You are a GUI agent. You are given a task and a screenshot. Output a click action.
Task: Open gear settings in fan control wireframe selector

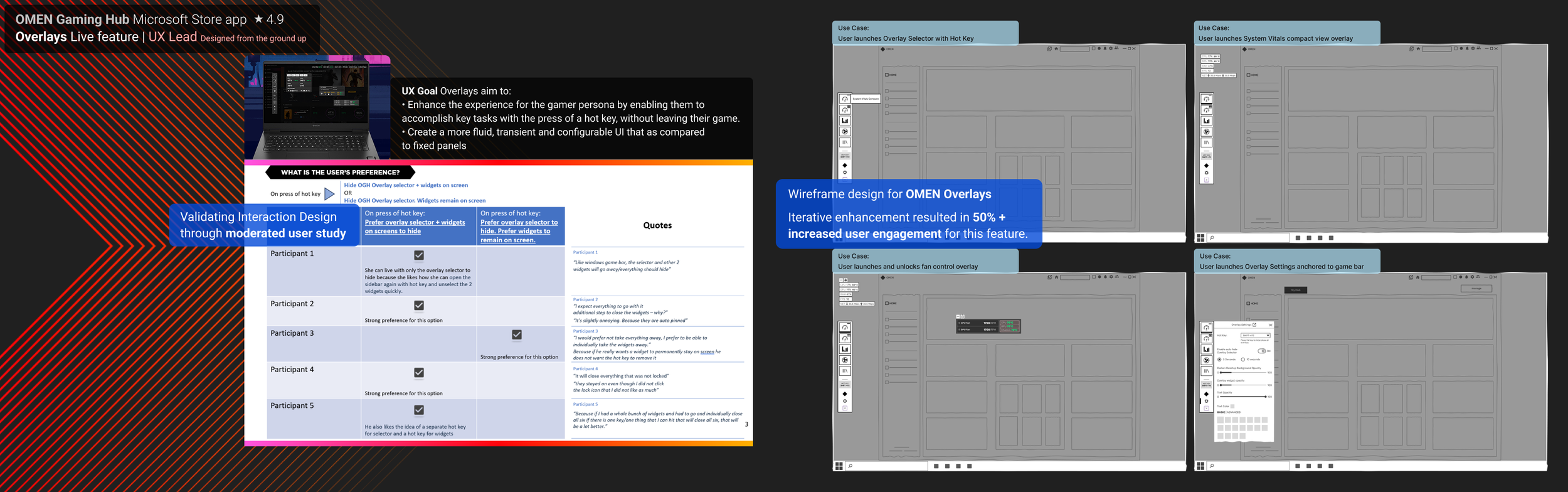coord(845,401)
